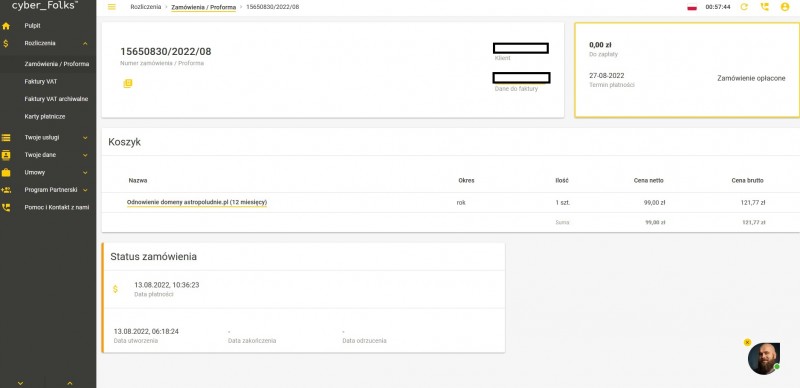Open Karty płatnicze menu item
800x388 pixels.
coord(45,116)
